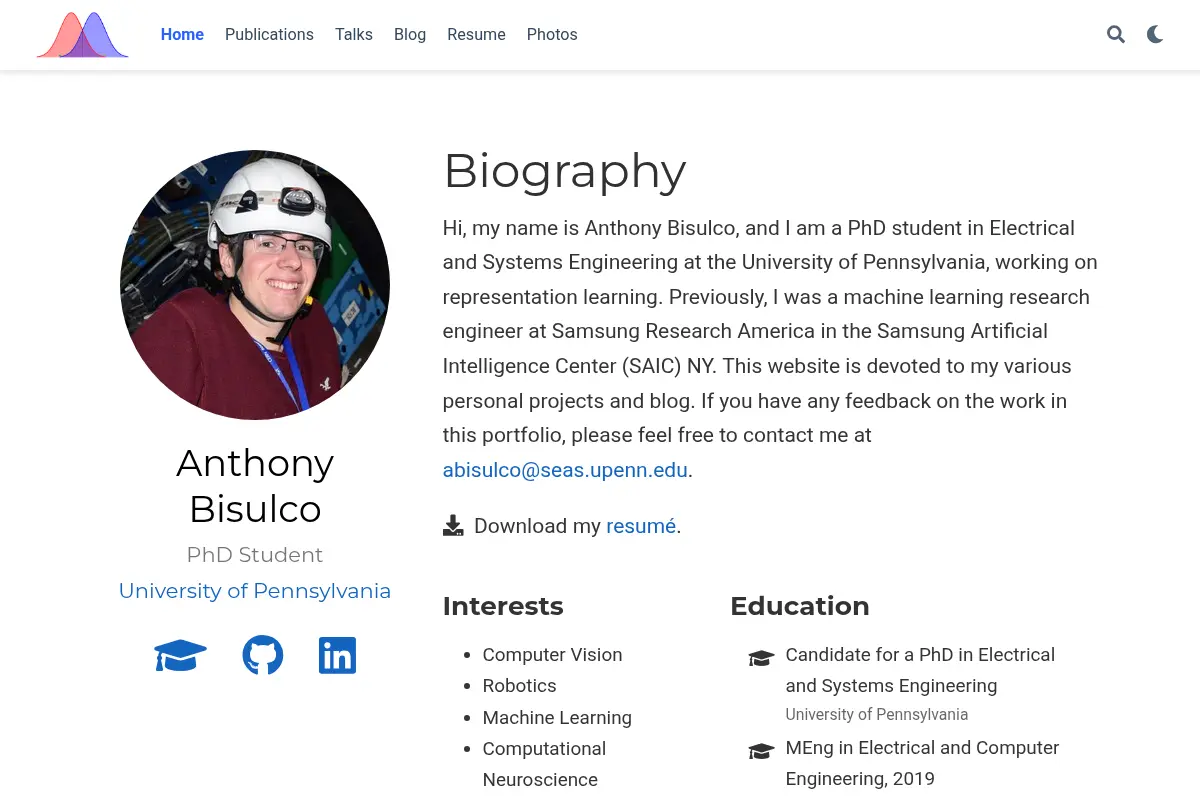Open the Talks page
Viewport: 1200px width, 800px height.
click(x=354, y=35)
